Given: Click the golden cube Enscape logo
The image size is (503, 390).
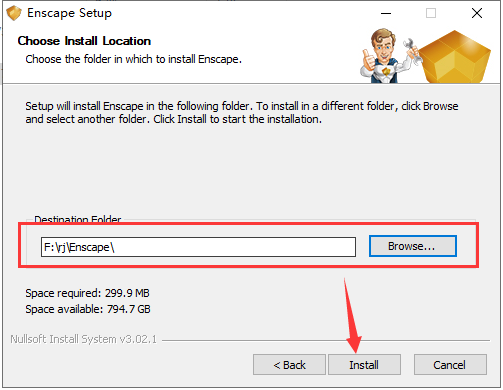Looking at the screenshot, I should 454,57.
